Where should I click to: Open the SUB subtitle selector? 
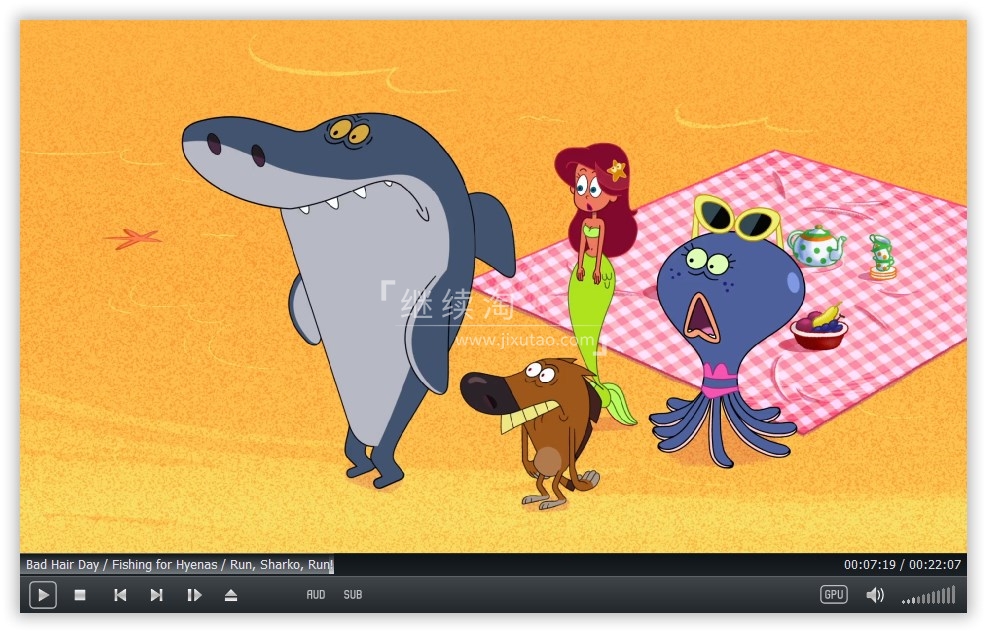352,595
